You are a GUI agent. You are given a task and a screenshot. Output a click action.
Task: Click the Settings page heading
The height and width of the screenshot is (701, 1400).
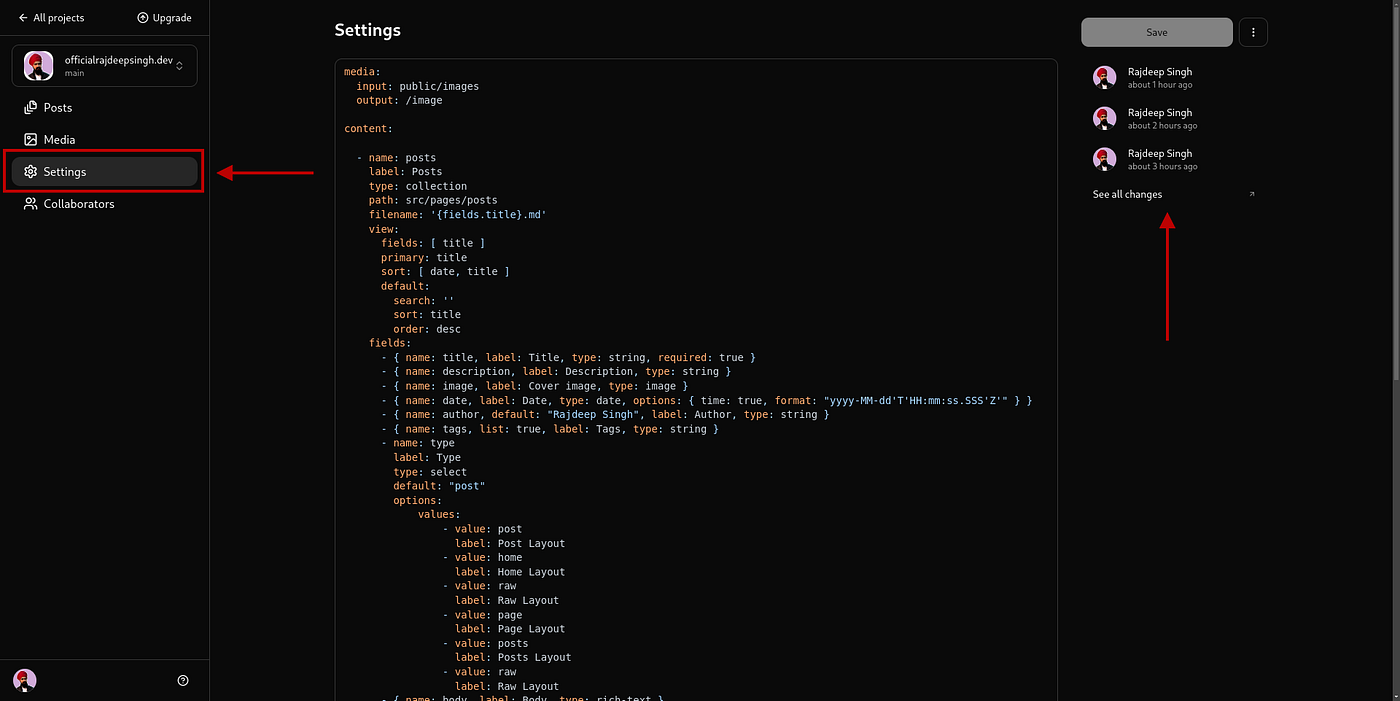coord(367,30)
